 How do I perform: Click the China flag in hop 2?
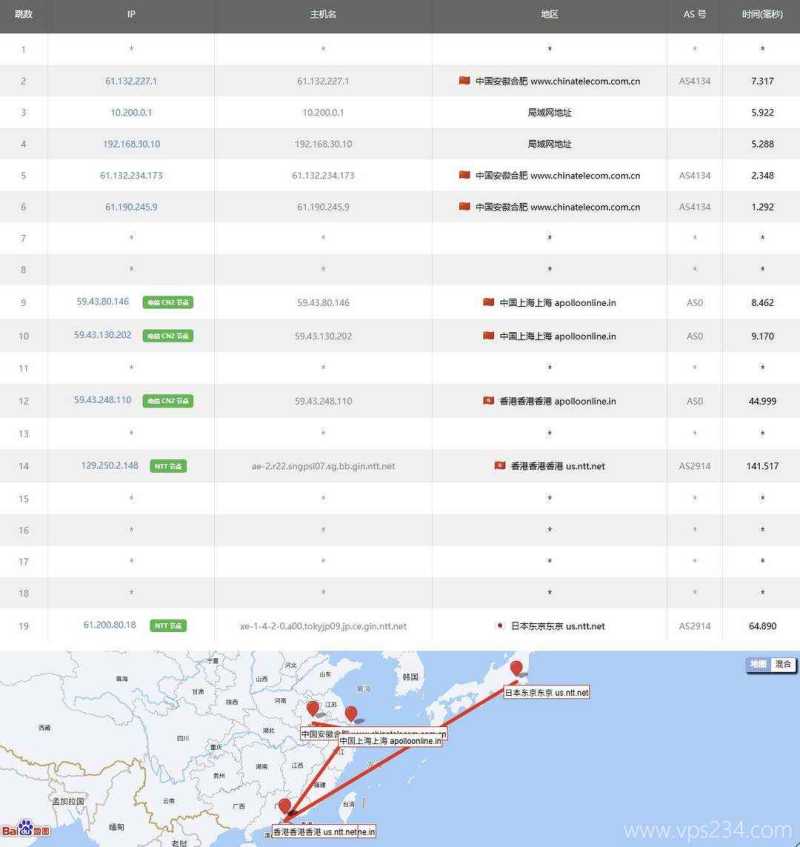point(464,80)
